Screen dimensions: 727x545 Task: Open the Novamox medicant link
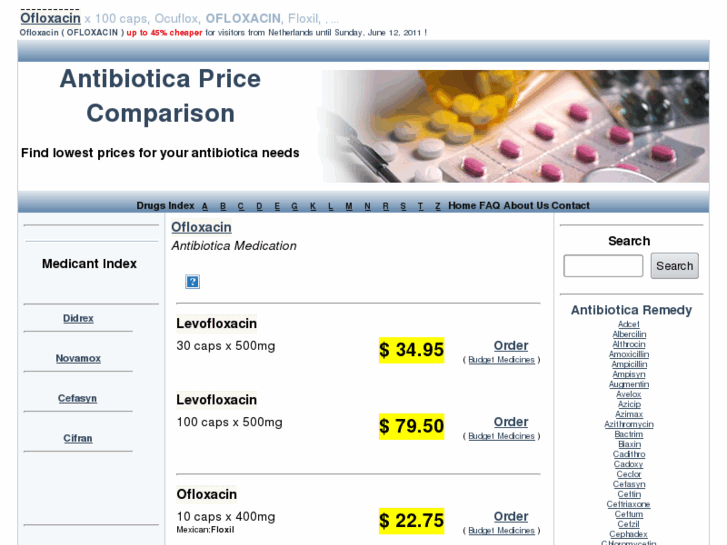click(78, 359)
